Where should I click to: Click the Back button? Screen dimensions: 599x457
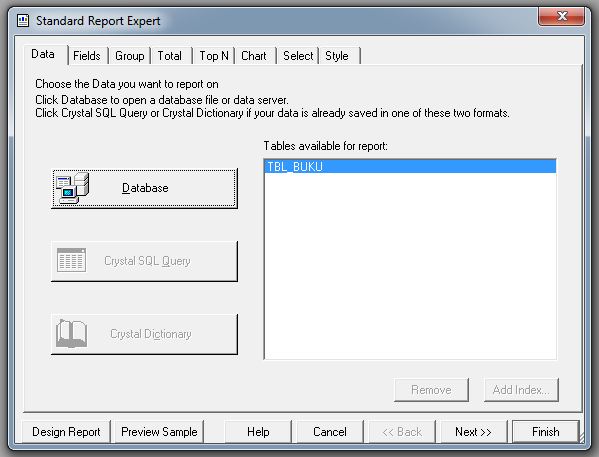(402, 432)
